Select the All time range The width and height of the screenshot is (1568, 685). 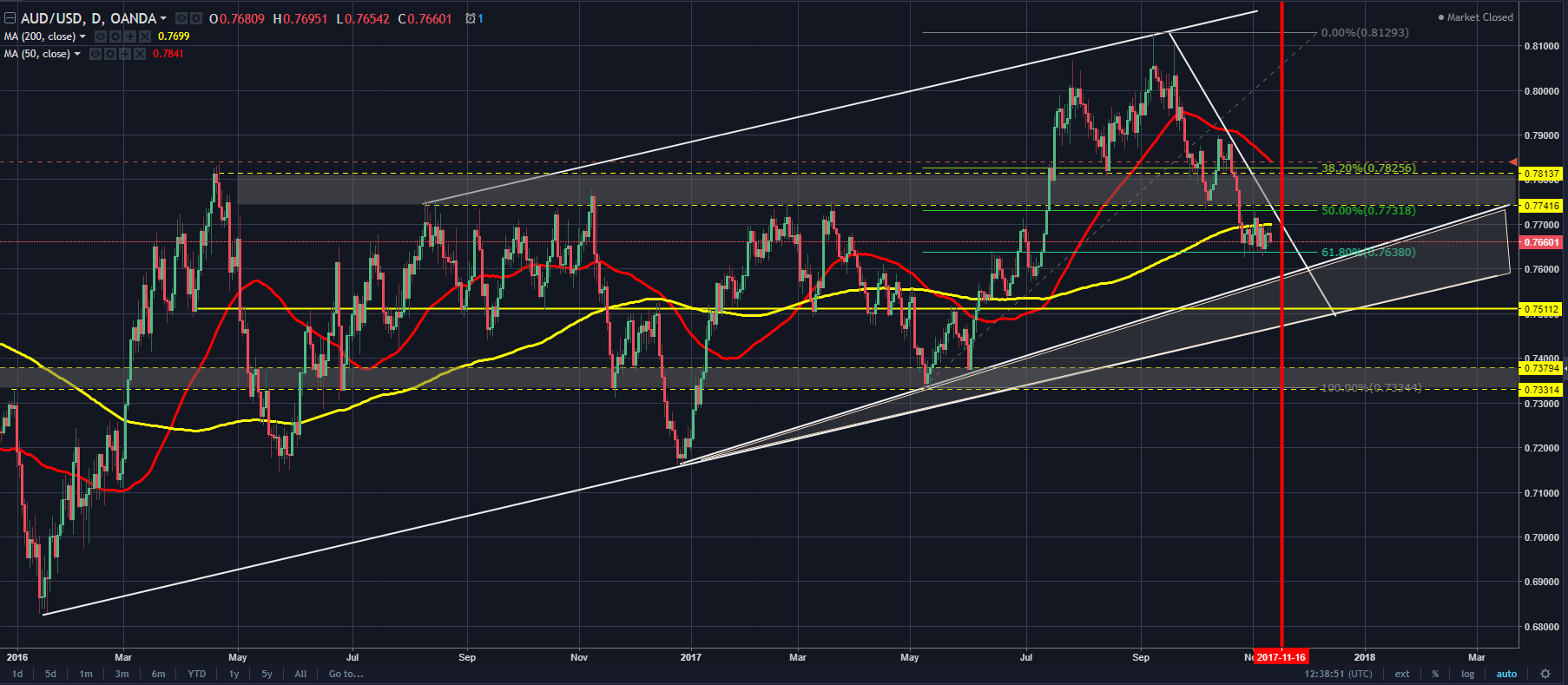(x=300, y=674)
